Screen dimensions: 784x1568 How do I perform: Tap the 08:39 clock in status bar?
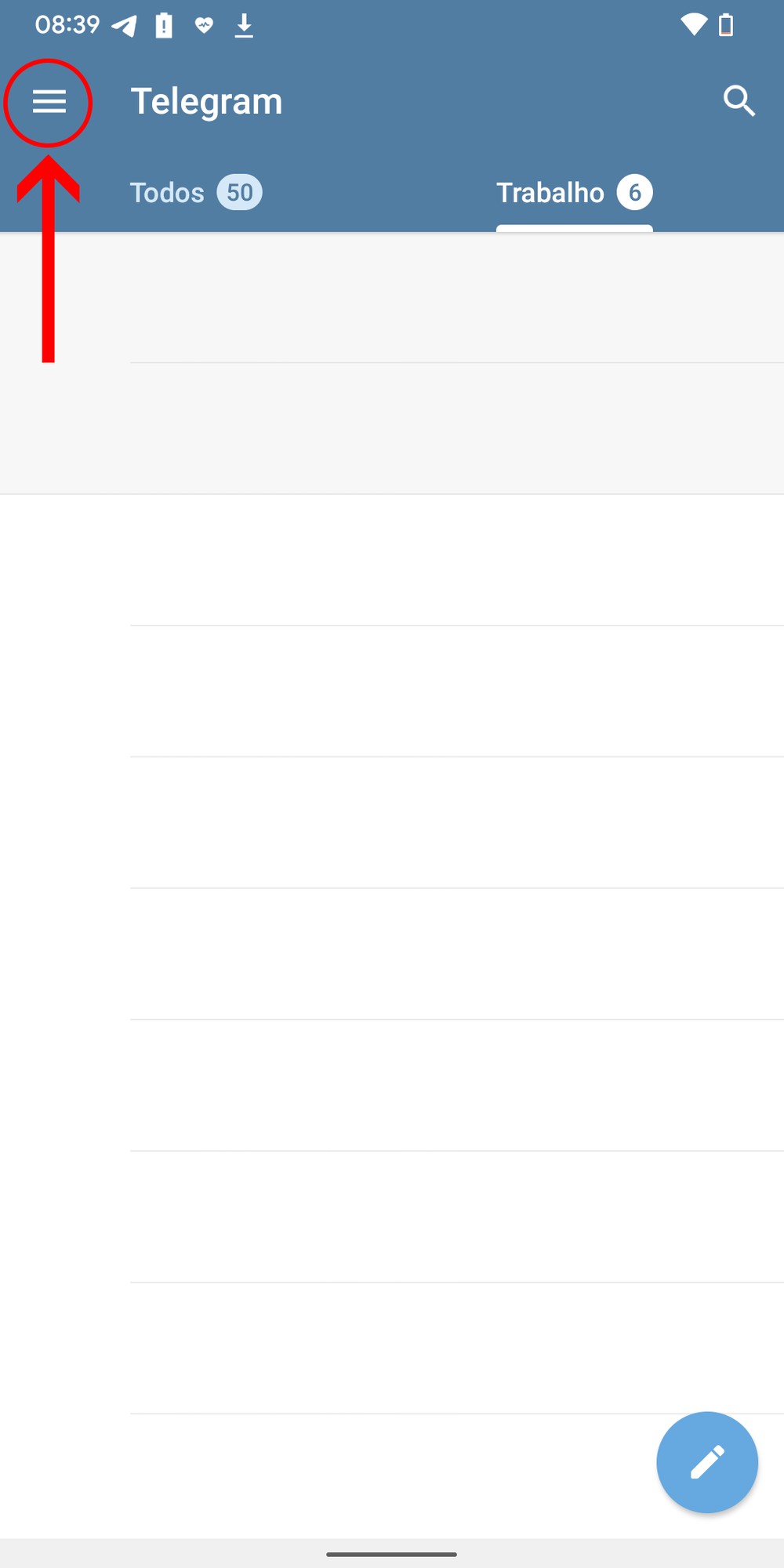67,25
